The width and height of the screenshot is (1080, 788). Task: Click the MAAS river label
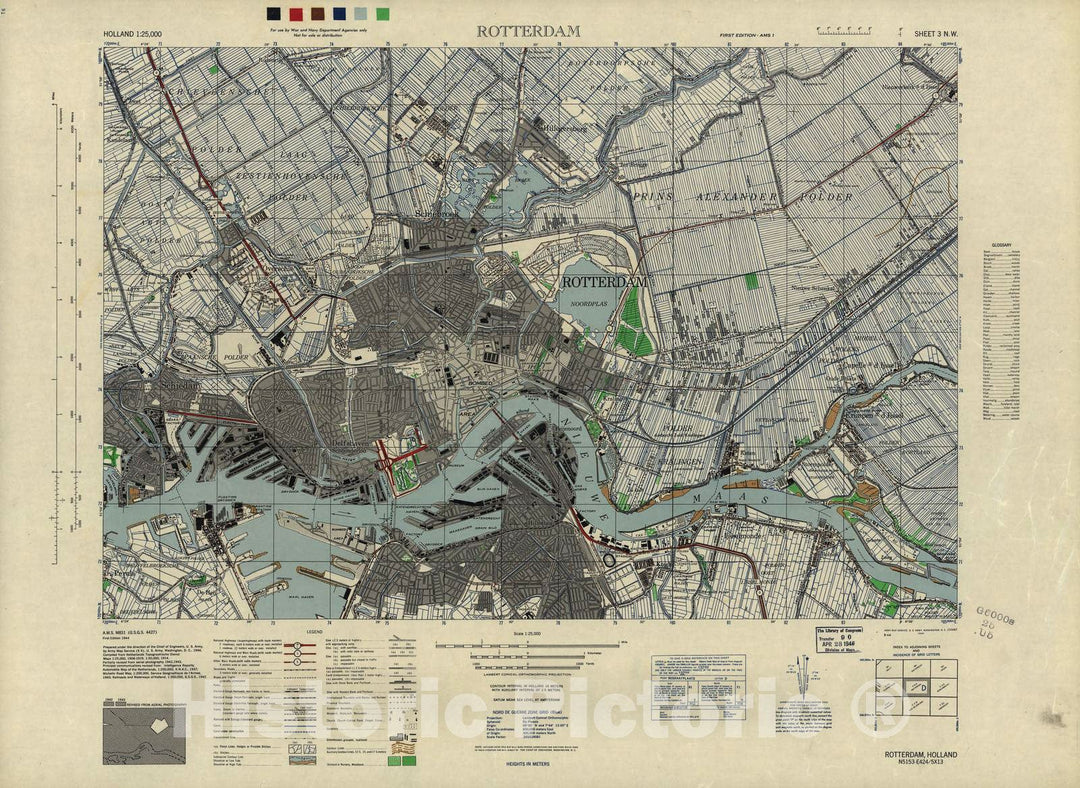pos(731,498)
